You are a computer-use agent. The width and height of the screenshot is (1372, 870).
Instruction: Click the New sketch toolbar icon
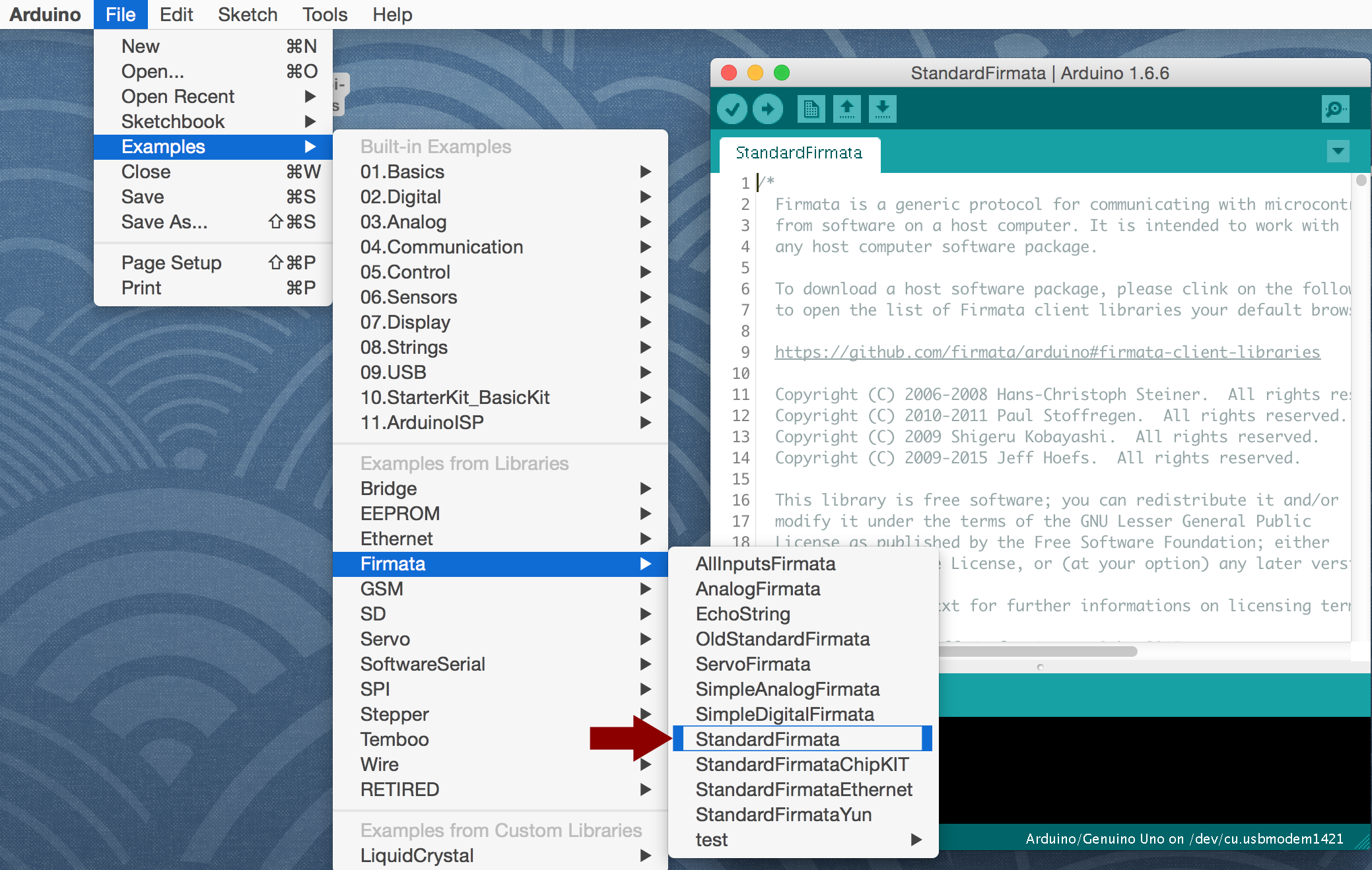pyautogui.click(x=811, y=109)
